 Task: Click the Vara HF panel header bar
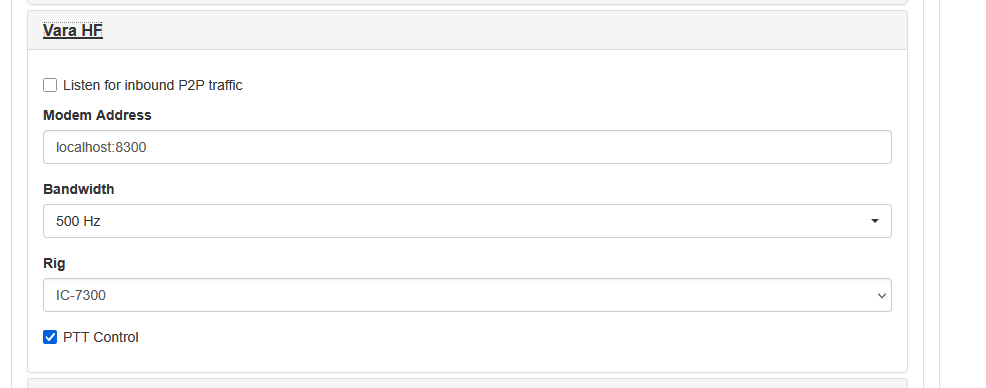click(x=467, y=30)
